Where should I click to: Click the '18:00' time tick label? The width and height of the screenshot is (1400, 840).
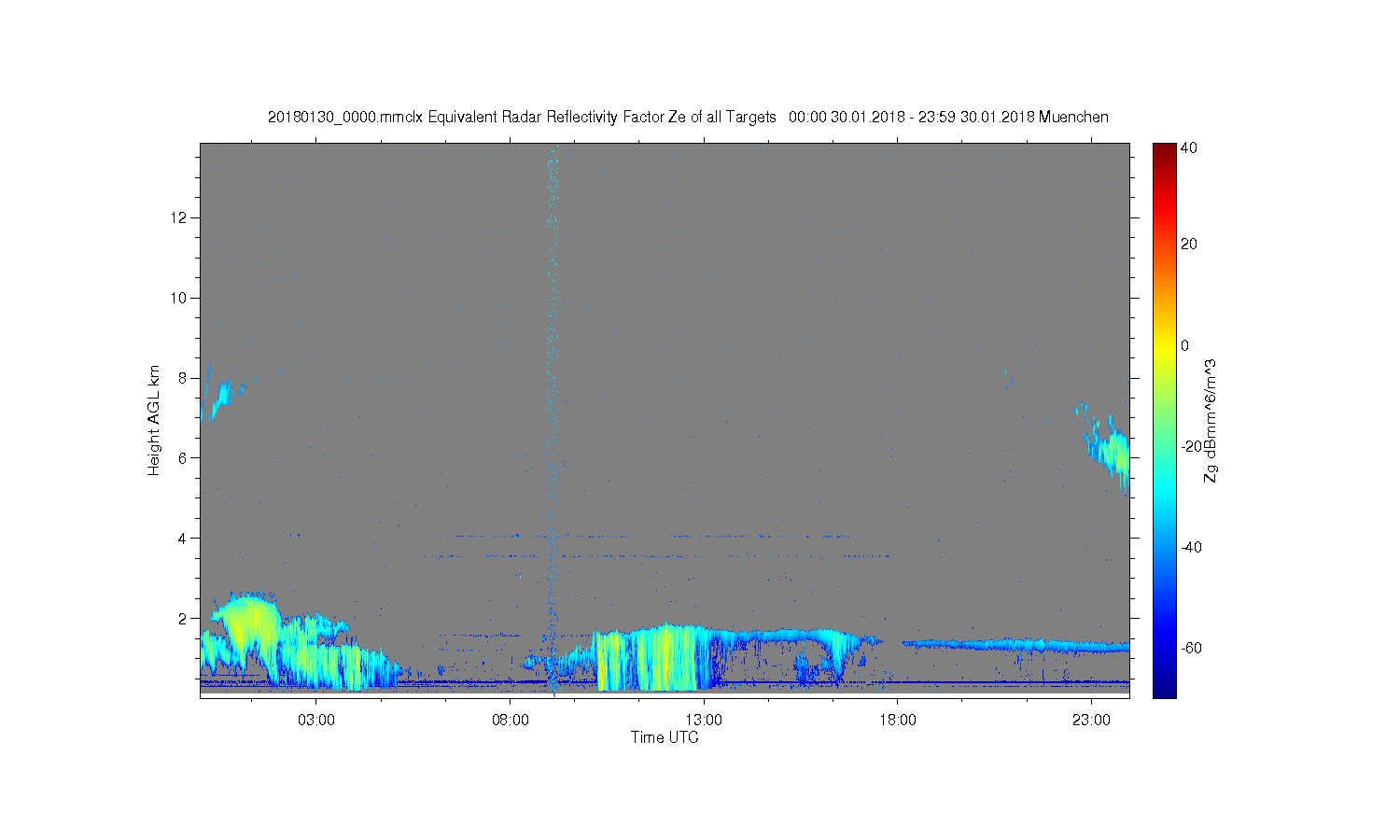898,721
